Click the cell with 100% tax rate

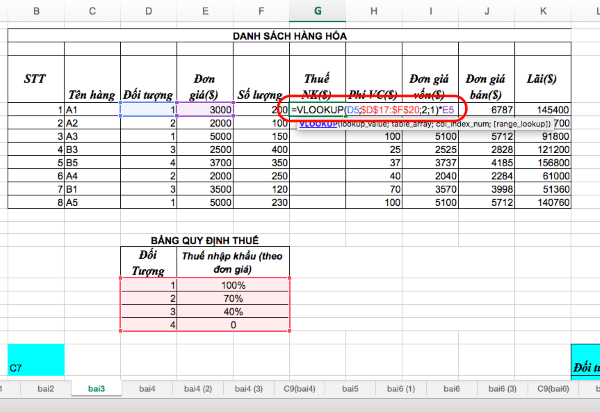coord(233,285)
